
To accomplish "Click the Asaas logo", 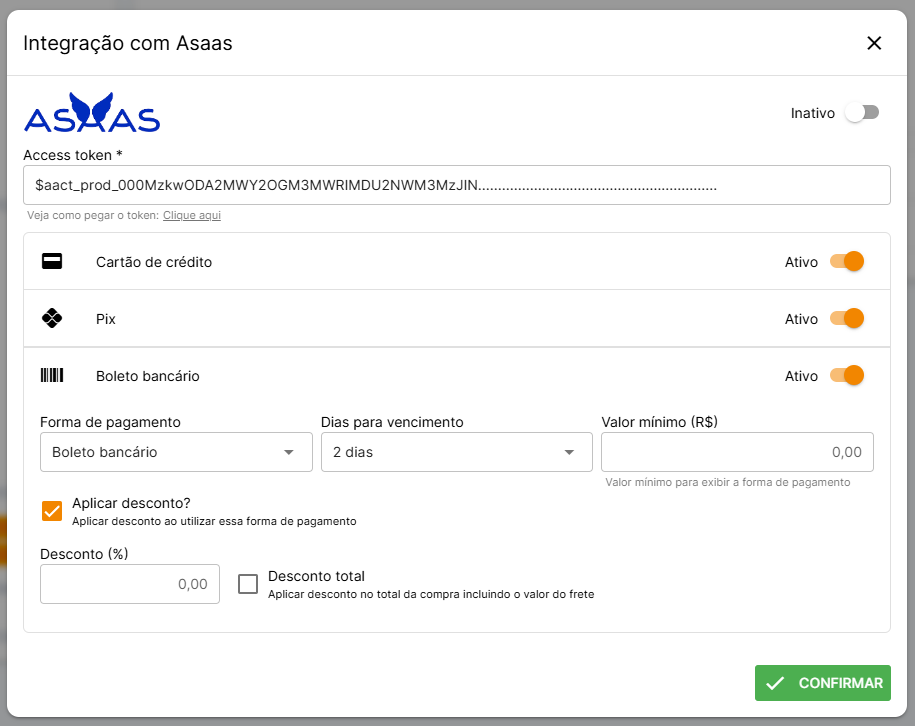I will tap(92, 113).
